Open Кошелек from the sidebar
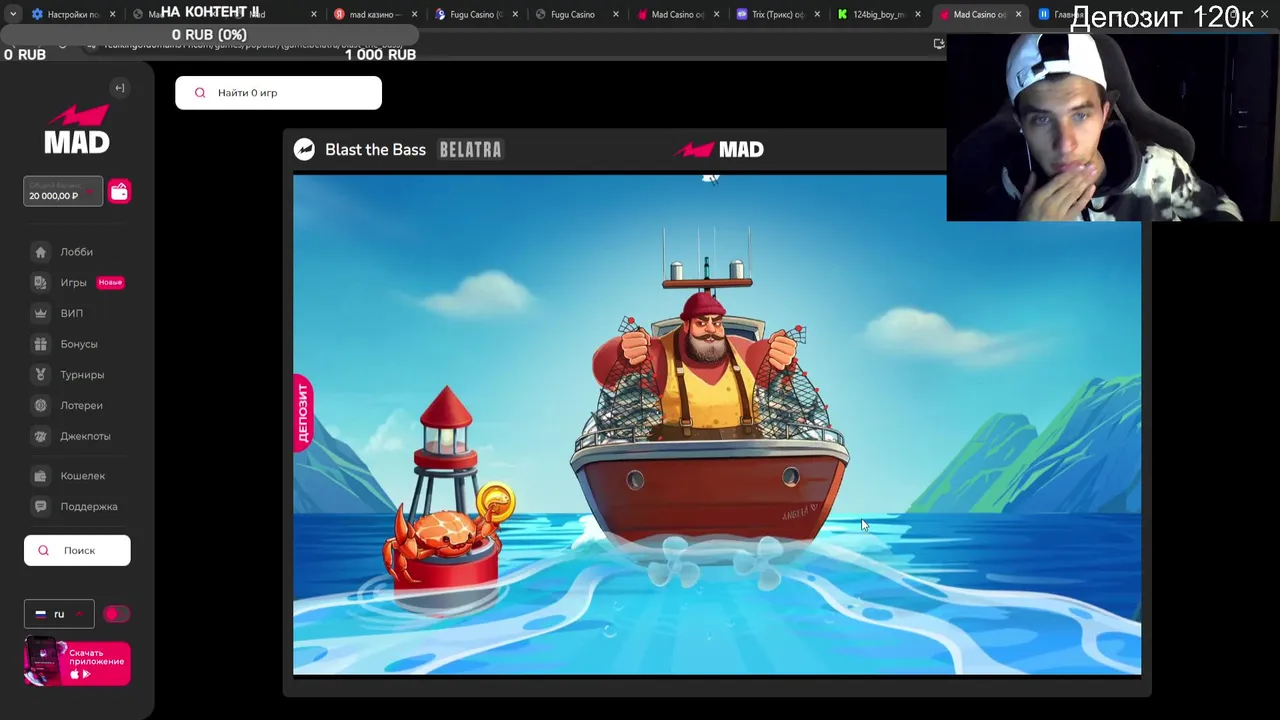The width and height of the screenshot is (1280, 720). [82, 476]
